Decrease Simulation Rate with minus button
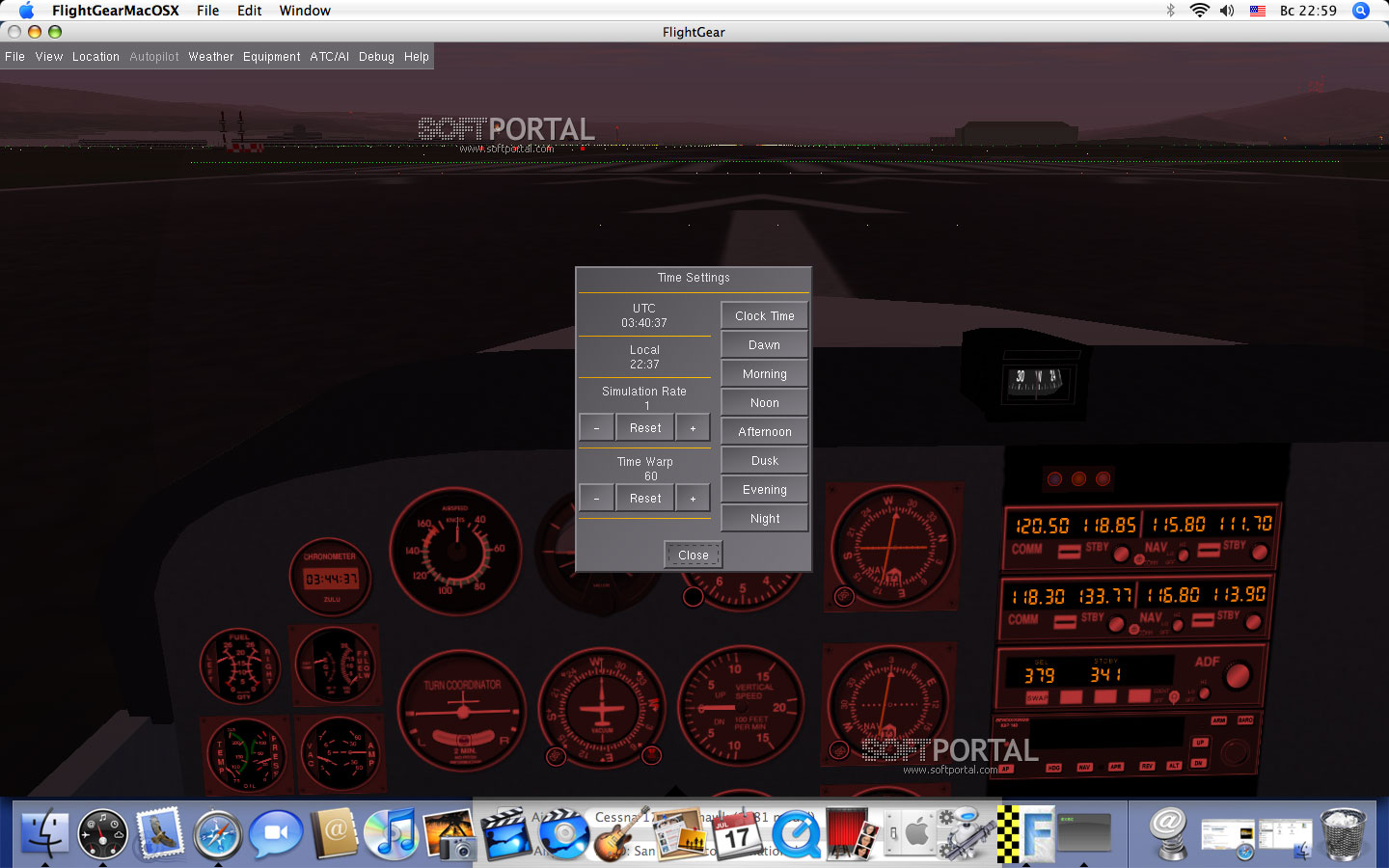The height and width of the screenshot is (868, 1389). [596, 427]
